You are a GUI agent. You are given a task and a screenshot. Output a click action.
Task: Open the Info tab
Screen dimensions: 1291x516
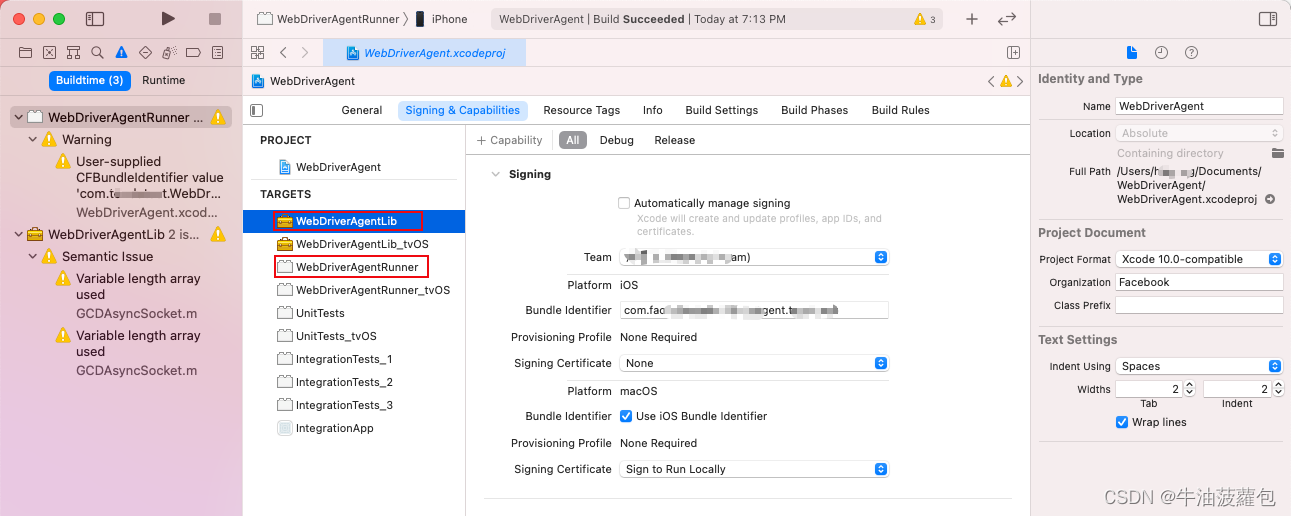coord(653,110)
